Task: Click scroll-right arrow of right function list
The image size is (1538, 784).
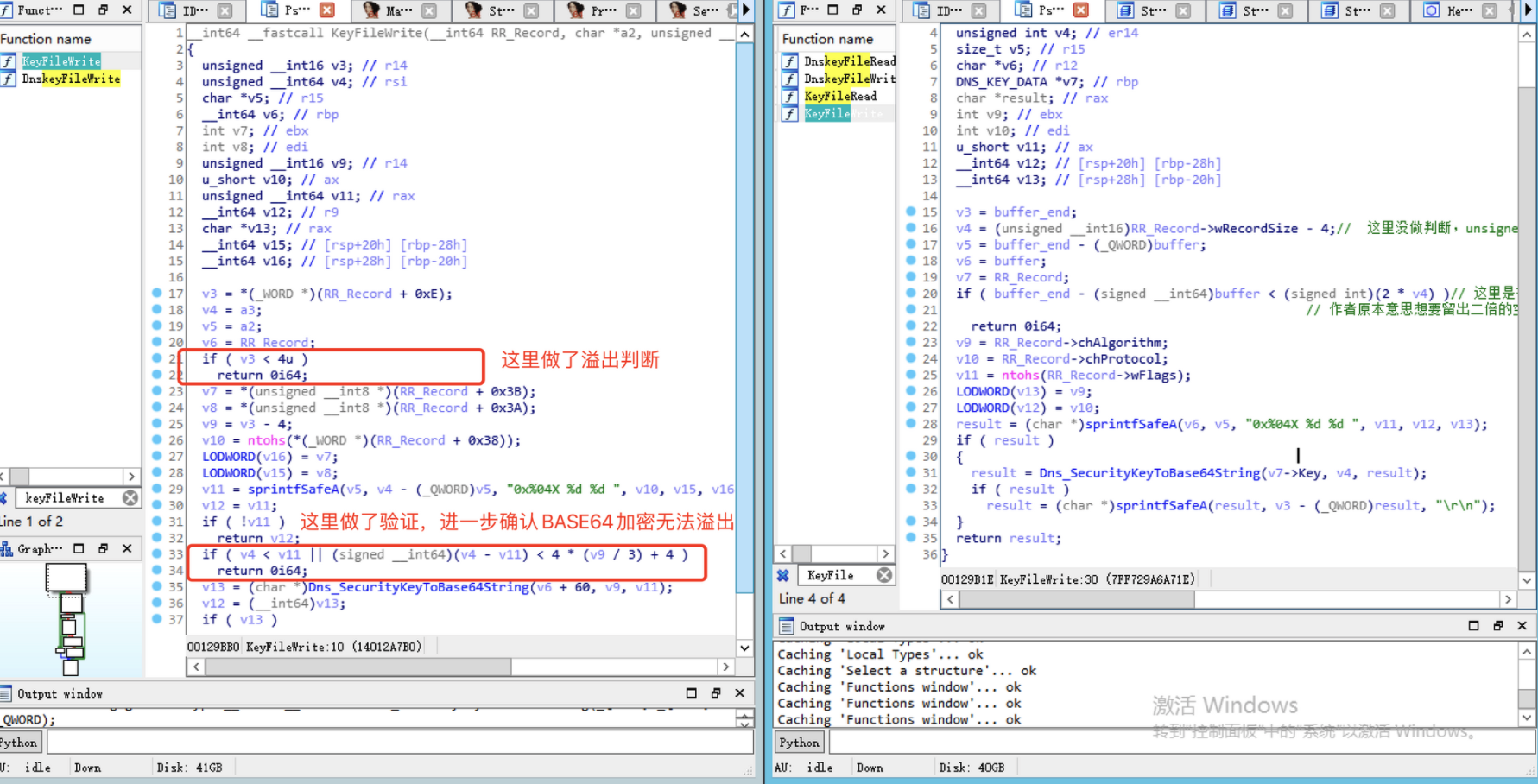Action: coord(885,553)
